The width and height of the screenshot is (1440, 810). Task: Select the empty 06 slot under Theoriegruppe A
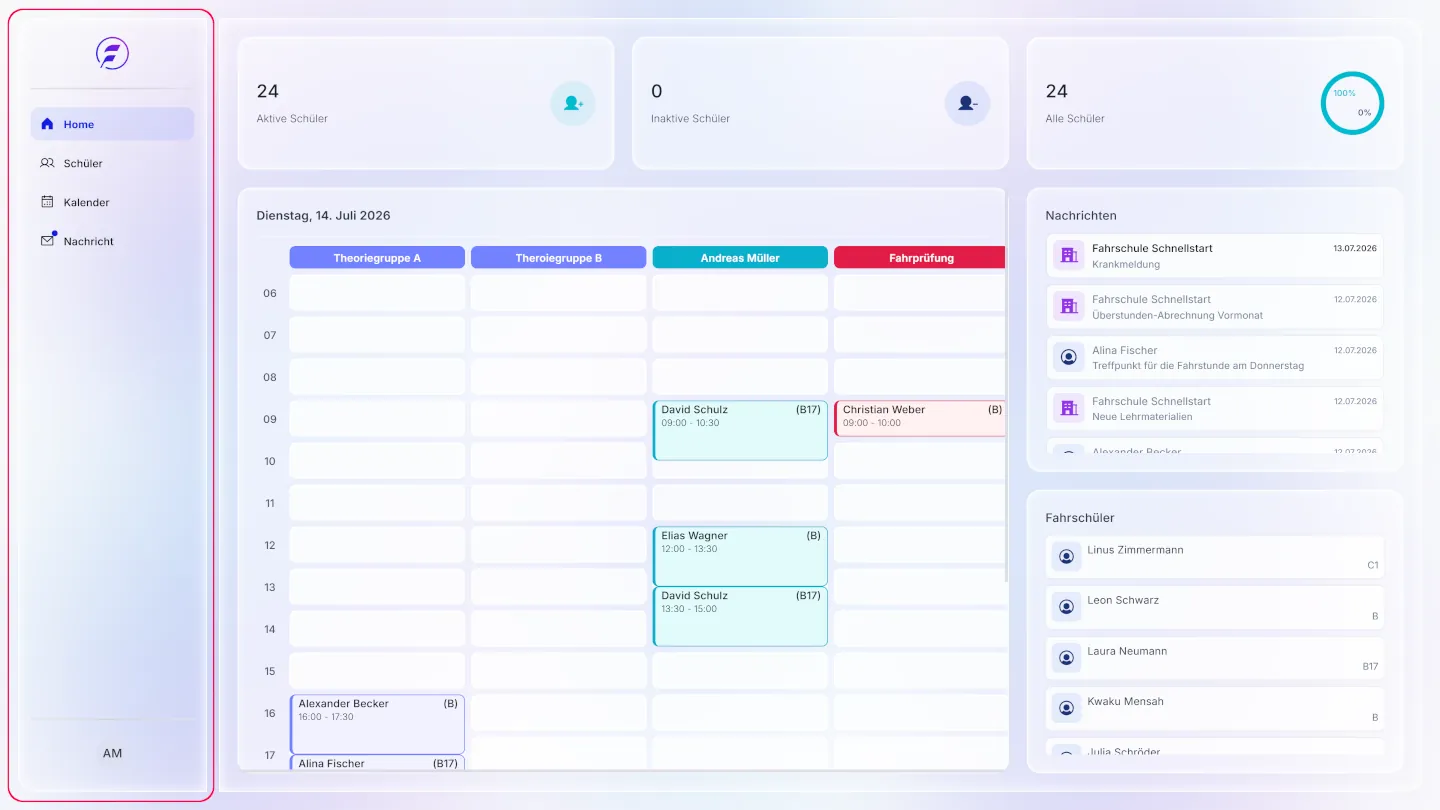(377, 293)
